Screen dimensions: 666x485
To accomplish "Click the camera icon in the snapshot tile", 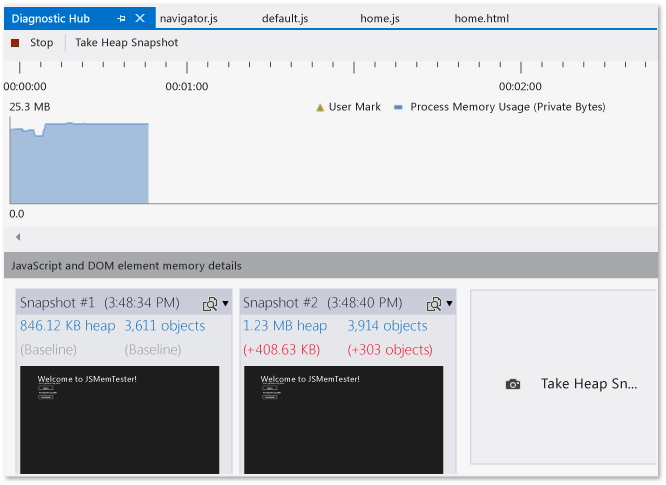I will (513, 384).
